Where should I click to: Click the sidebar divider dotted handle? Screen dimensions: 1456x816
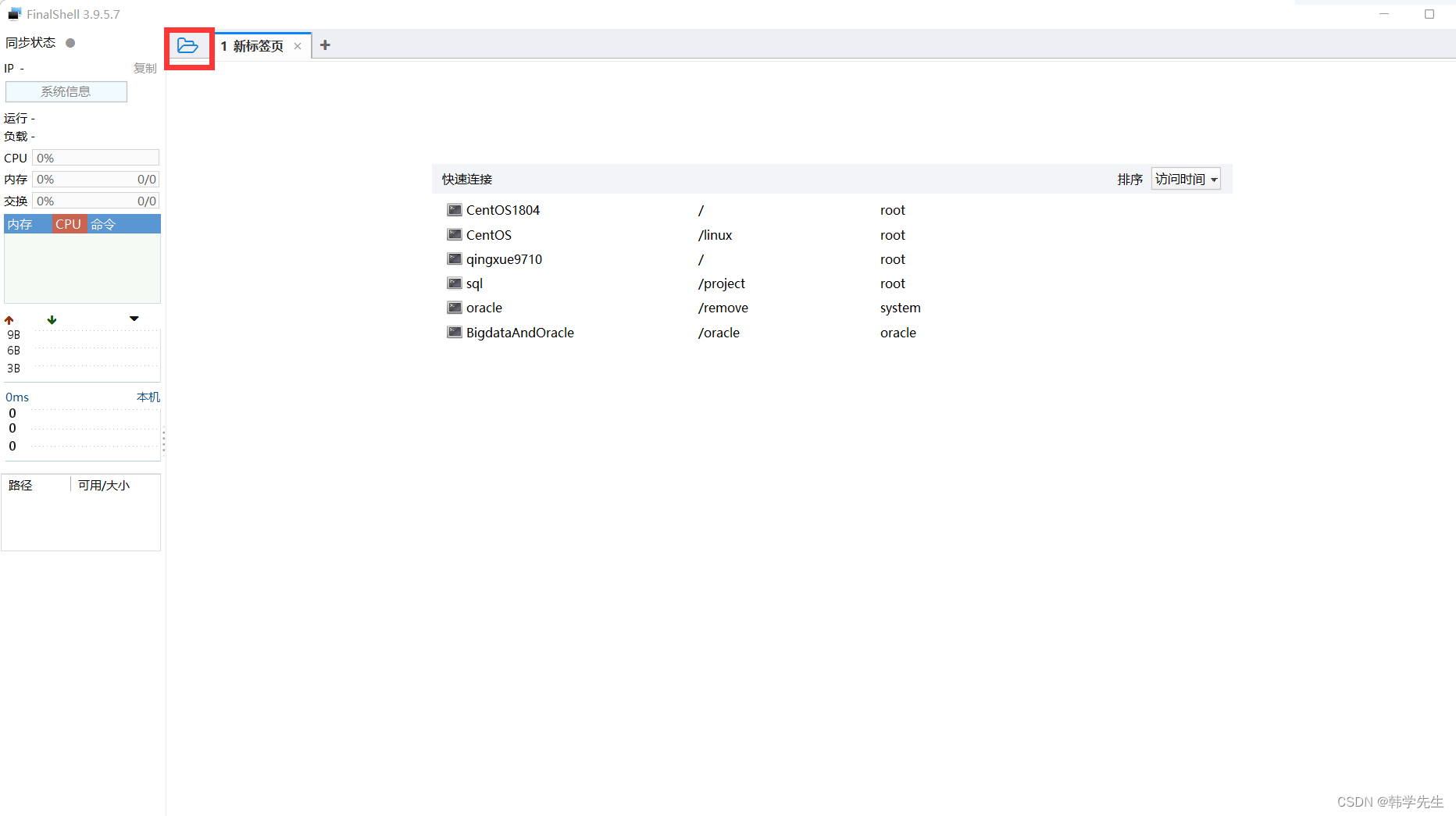click(163, 440)
